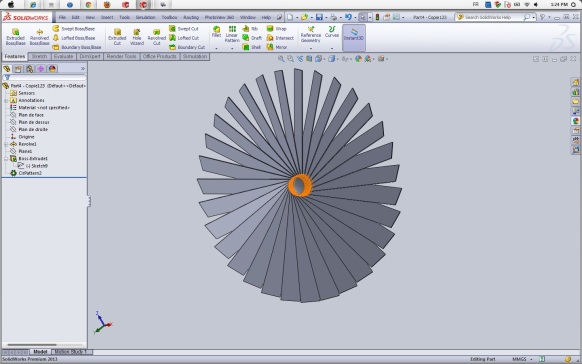
Task: Open Reference Geometry tools
Action: 311,34
